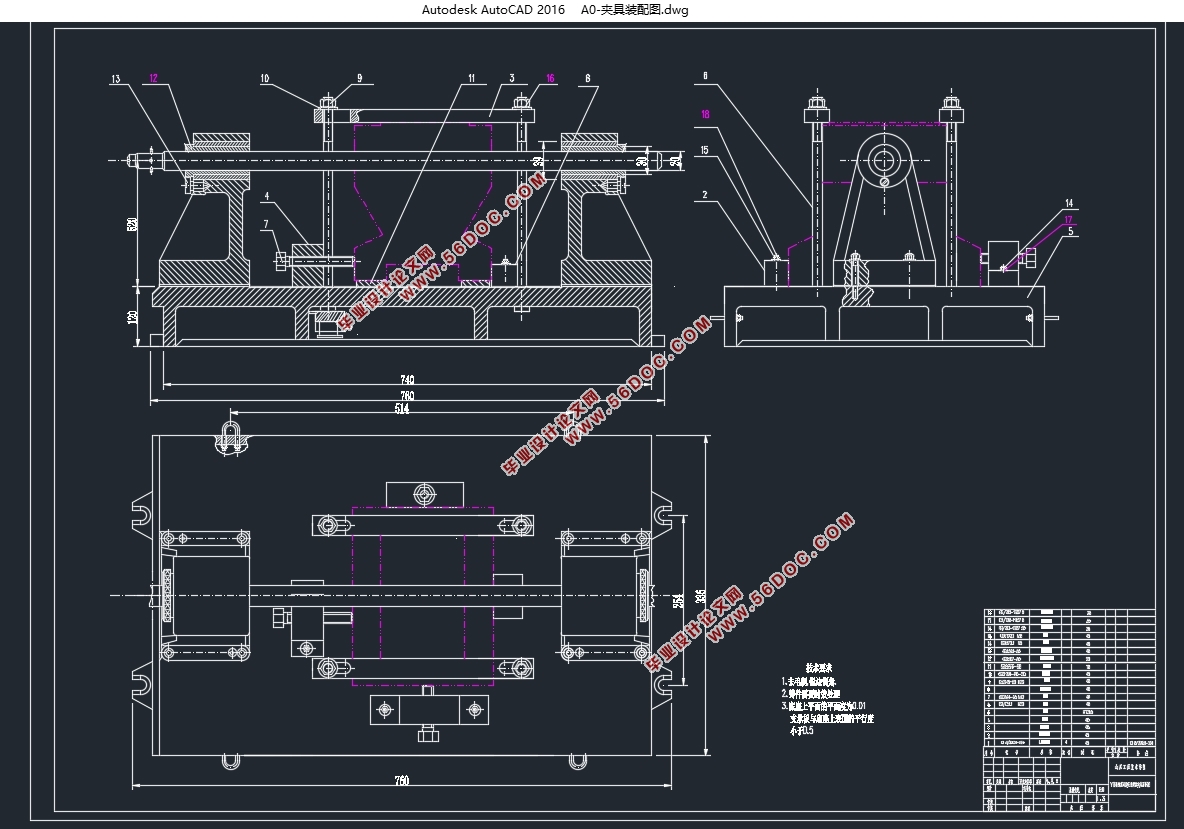Click the 254 width dimension
Screen dimensions: 1184x829
tap(678, 599)
